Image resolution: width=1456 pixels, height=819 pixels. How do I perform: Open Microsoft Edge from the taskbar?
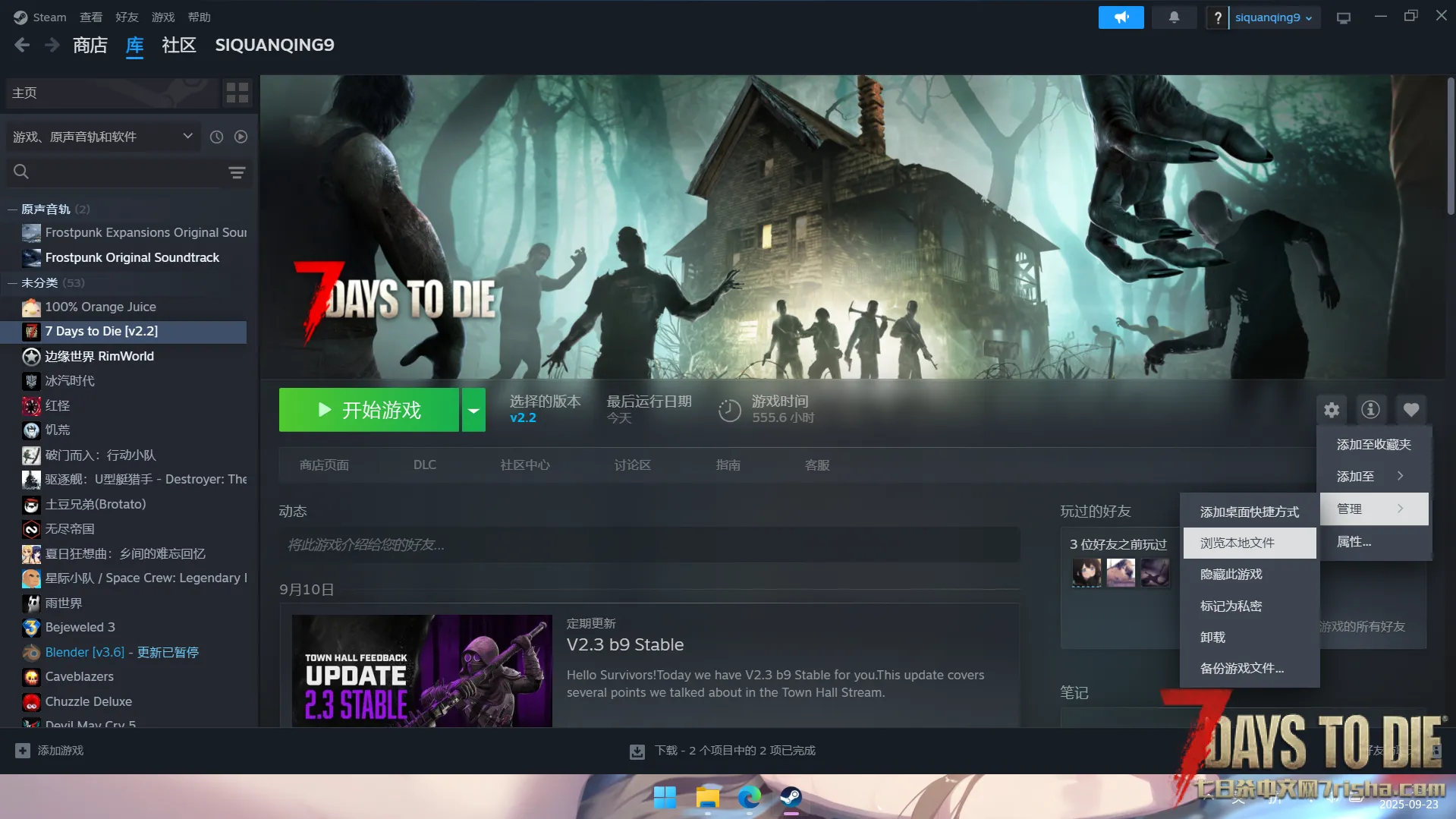[x=749, y=797]
